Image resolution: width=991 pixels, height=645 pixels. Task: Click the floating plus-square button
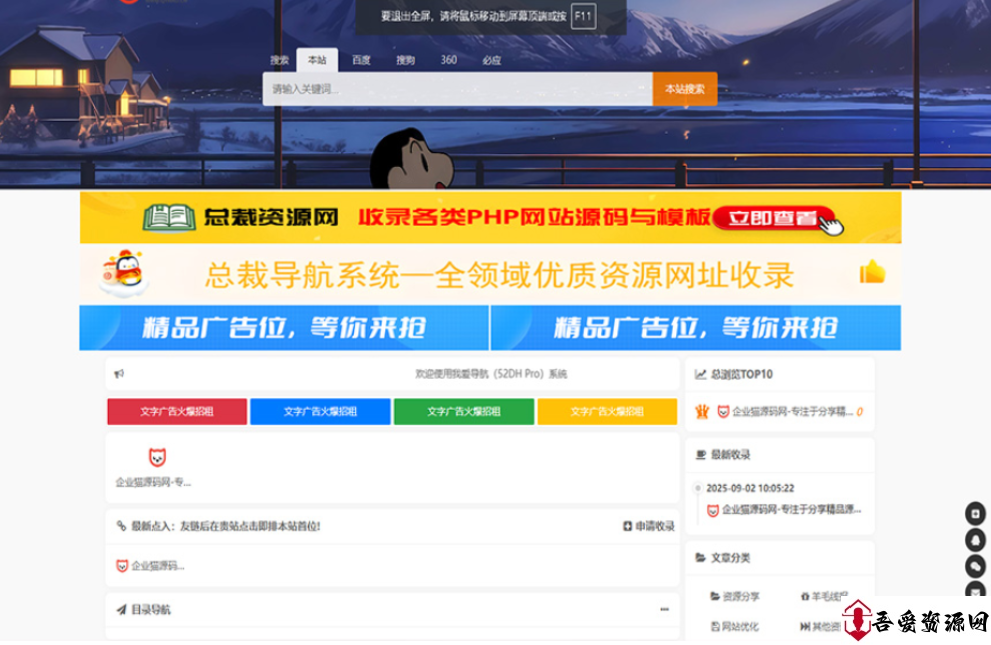point(976,514)
